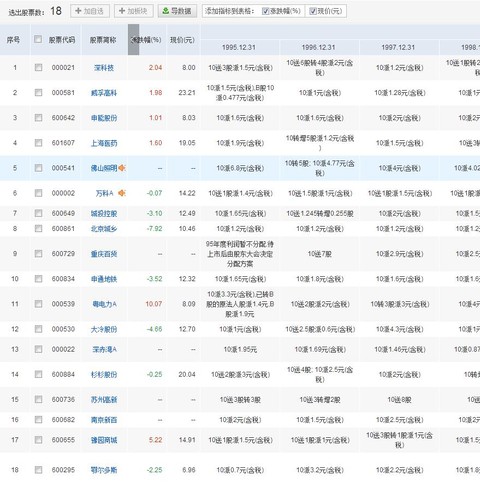Check the select-all box in header

(38, 39)
